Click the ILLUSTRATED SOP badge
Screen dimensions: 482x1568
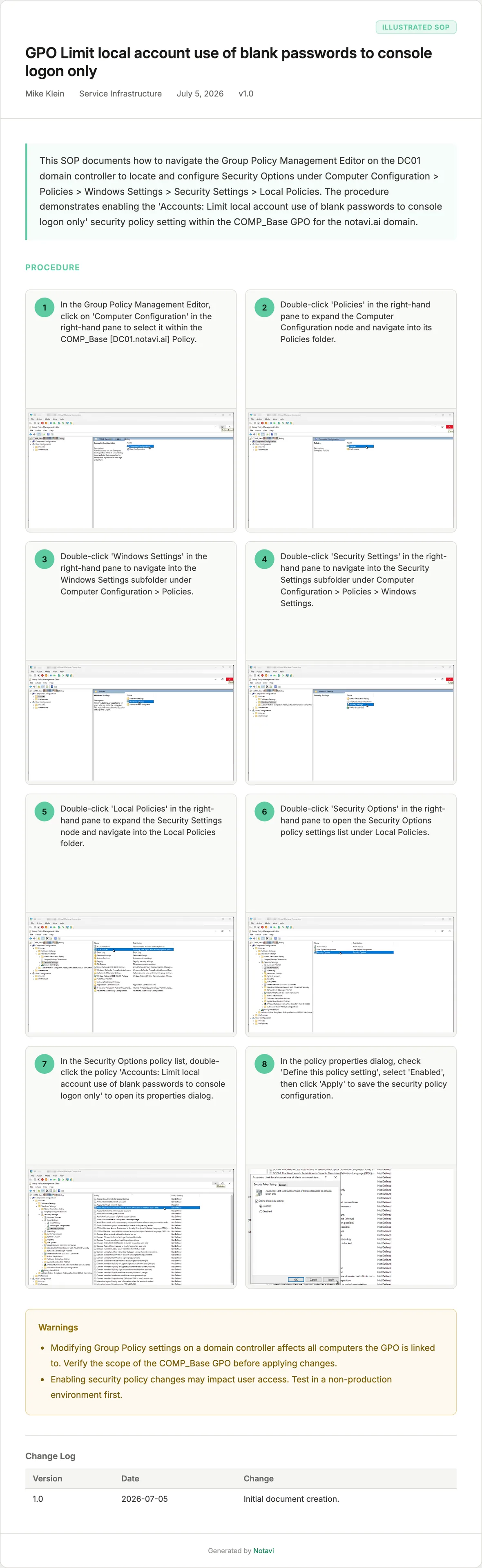[416, 27]
